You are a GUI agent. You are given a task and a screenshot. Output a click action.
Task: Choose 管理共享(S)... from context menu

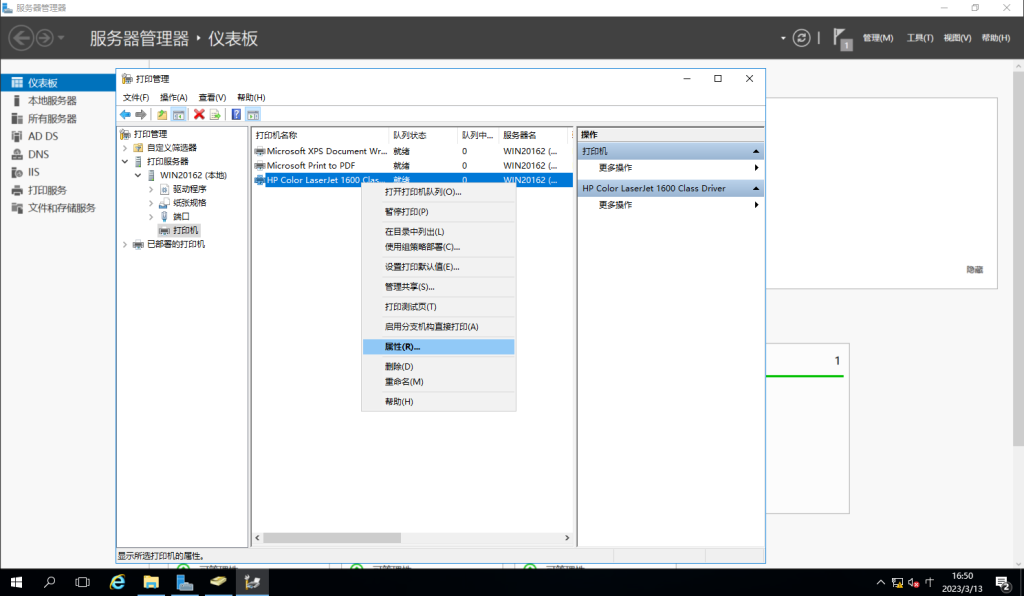tap(439, 287)
